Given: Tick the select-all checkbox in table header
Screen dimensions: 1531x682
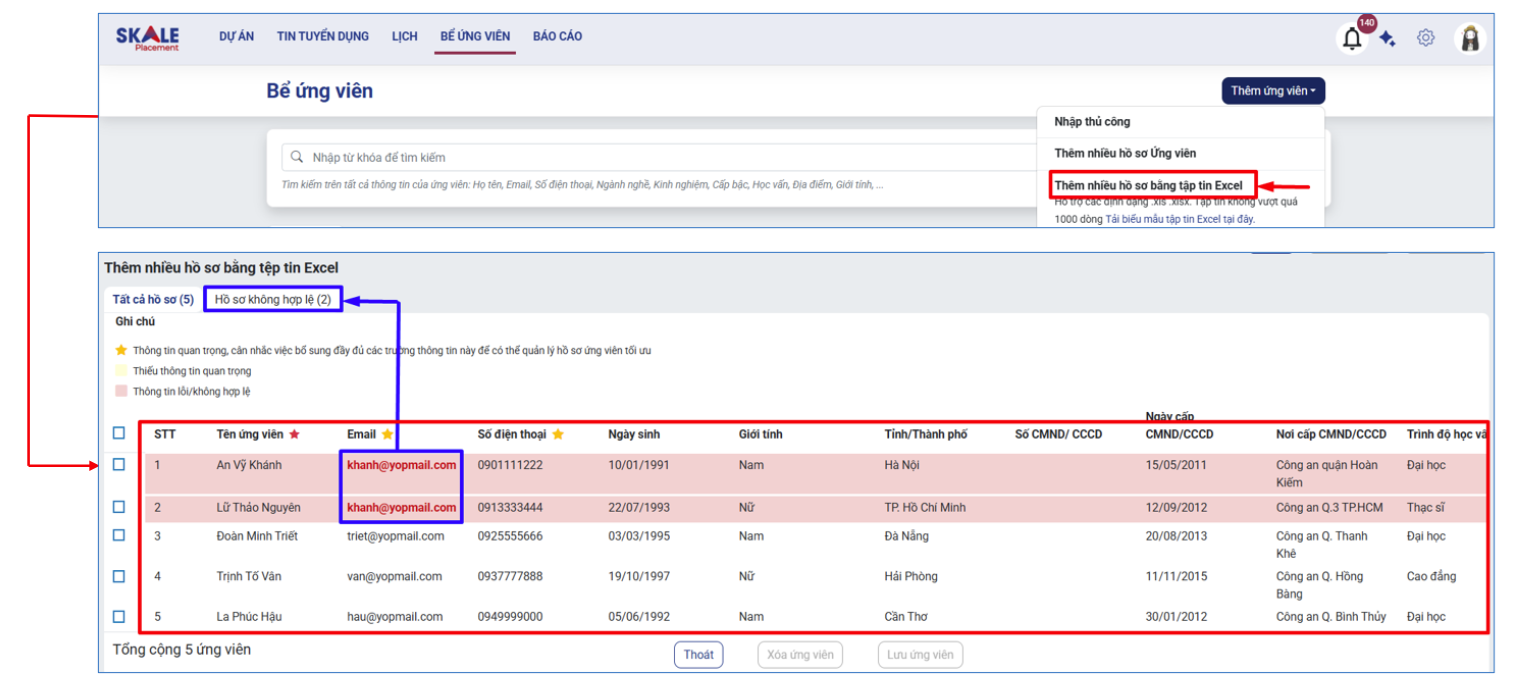Looking at the screenshot, I should (x=119, y=433).
